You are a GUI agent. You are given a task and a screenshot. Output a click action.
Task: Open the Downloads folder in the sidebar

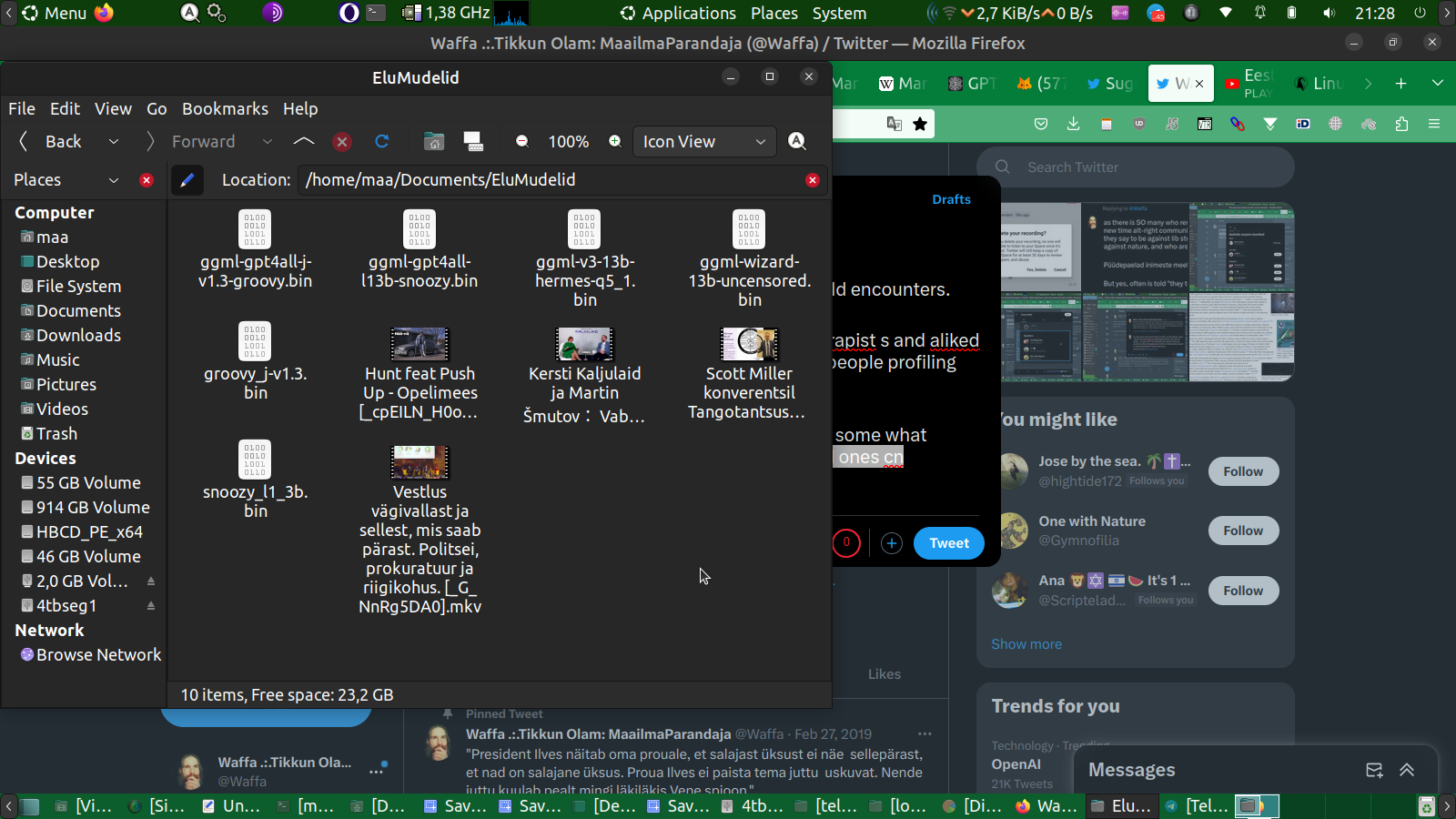point(78,335)
